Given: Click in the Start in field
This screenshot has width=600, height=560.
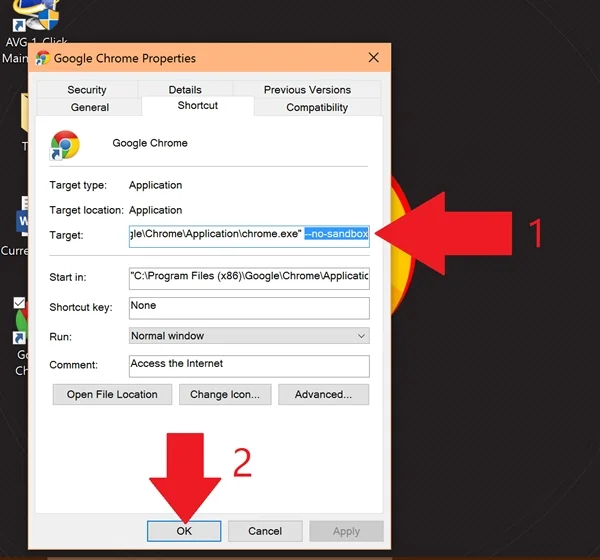Looking at the screenshot, I should (249, 278).
